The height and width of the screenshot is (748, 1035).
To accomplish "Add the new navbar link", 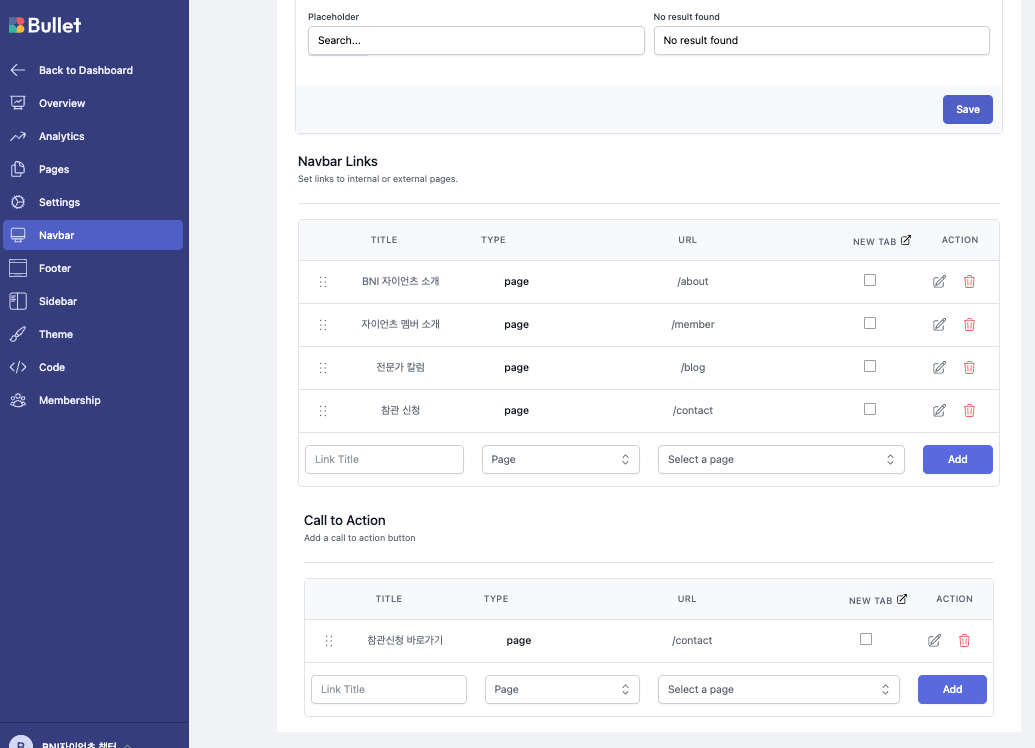I will click(x=958, y=459).
